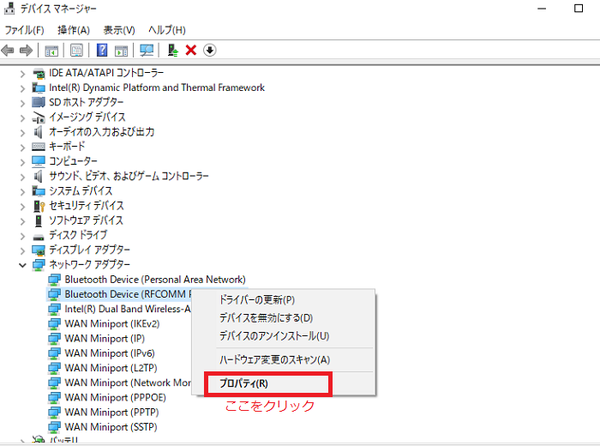Image resolution: width=600 pixels, height=446 pixels.
Task: Click the セキュリティ デバイス key icon
Action: (39, 206)
